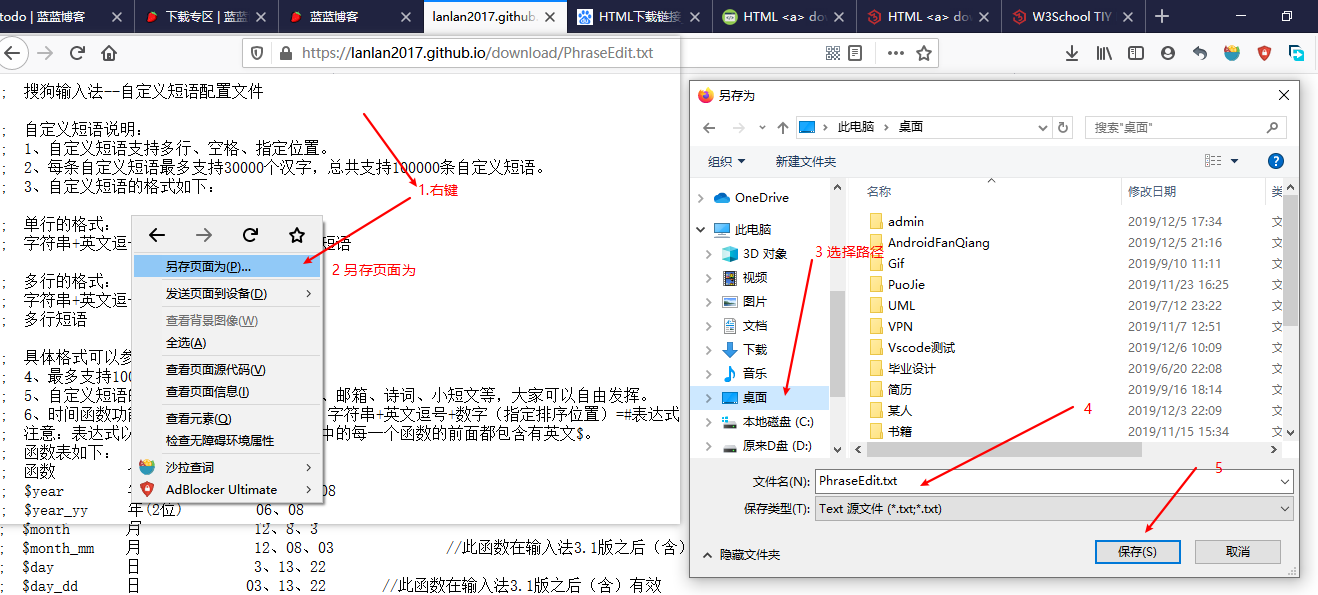Choose 查看元素(Q) in context menu
Screen dimensions: 1318x595
tap(227, 419)
